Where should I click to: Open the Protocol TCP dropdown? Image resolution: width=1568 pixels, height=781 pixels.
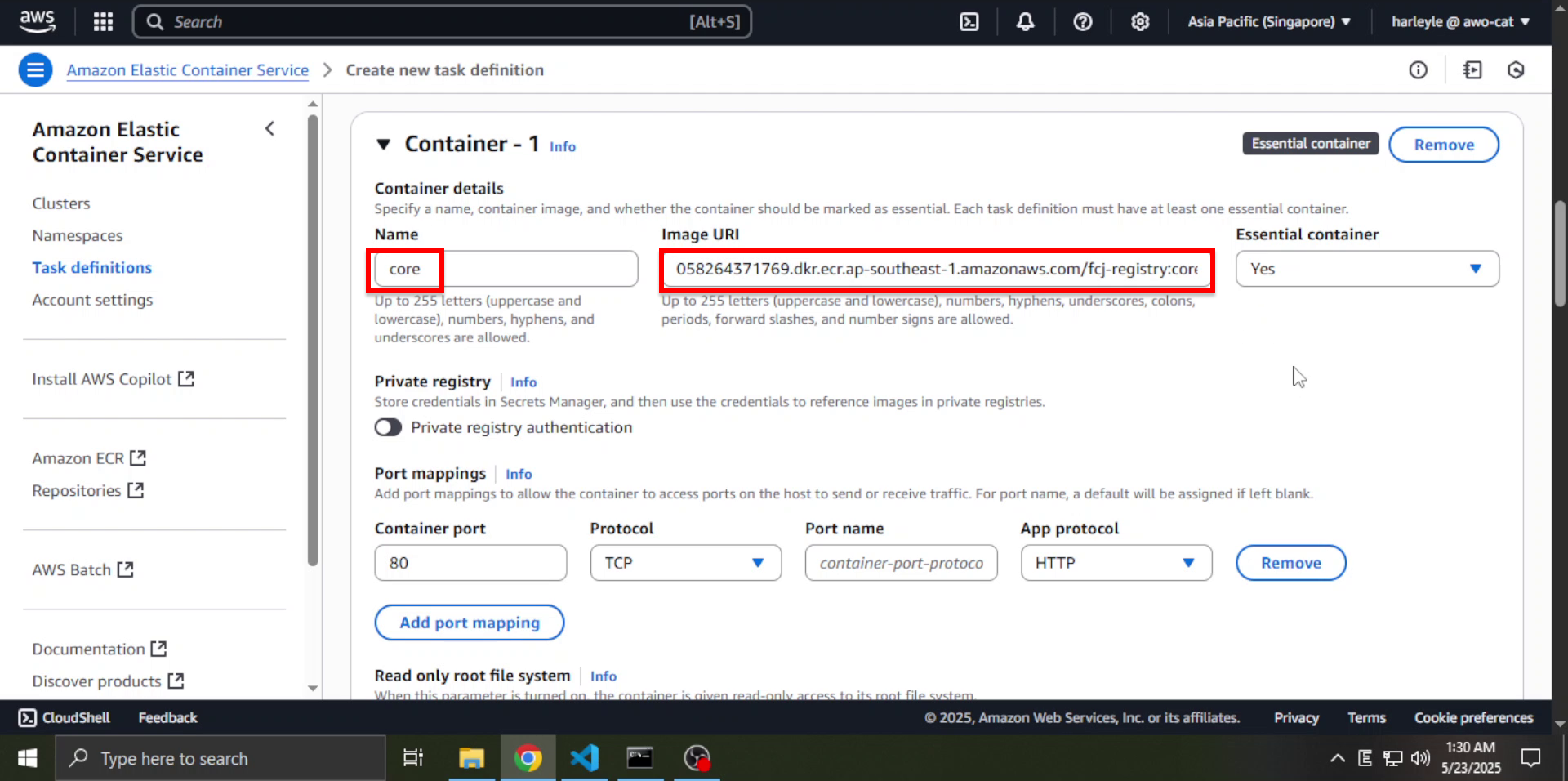[x=685, y=563]
